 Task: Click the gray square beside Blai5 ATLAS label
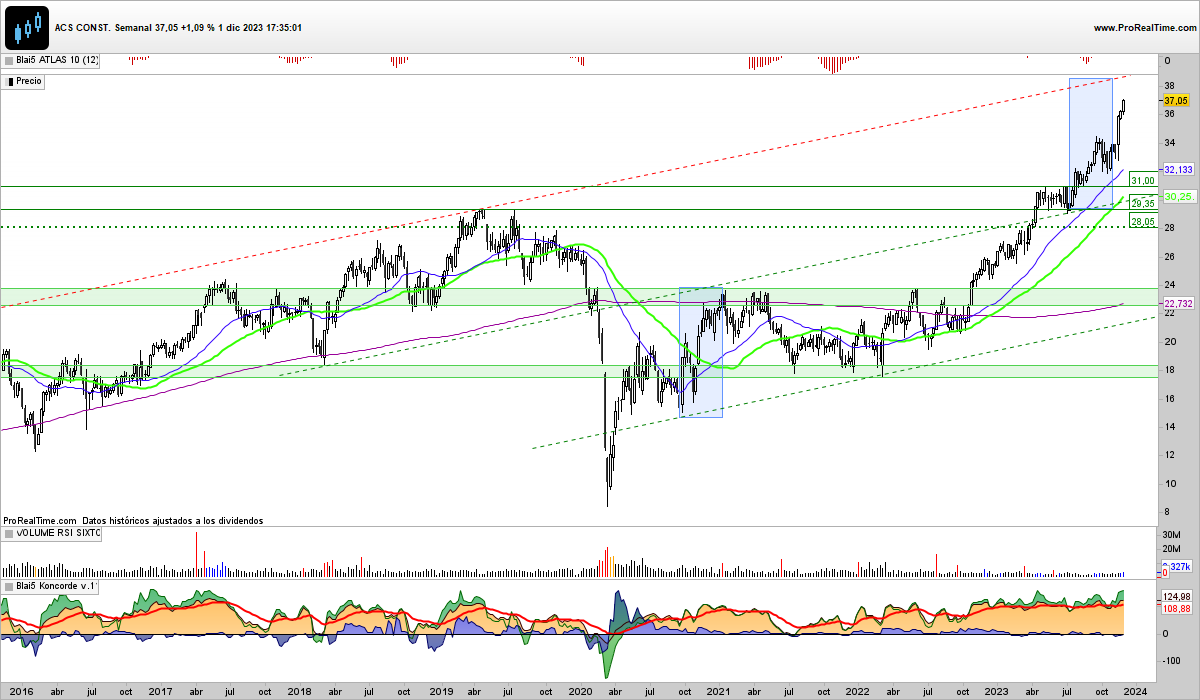tap(9, 61)
